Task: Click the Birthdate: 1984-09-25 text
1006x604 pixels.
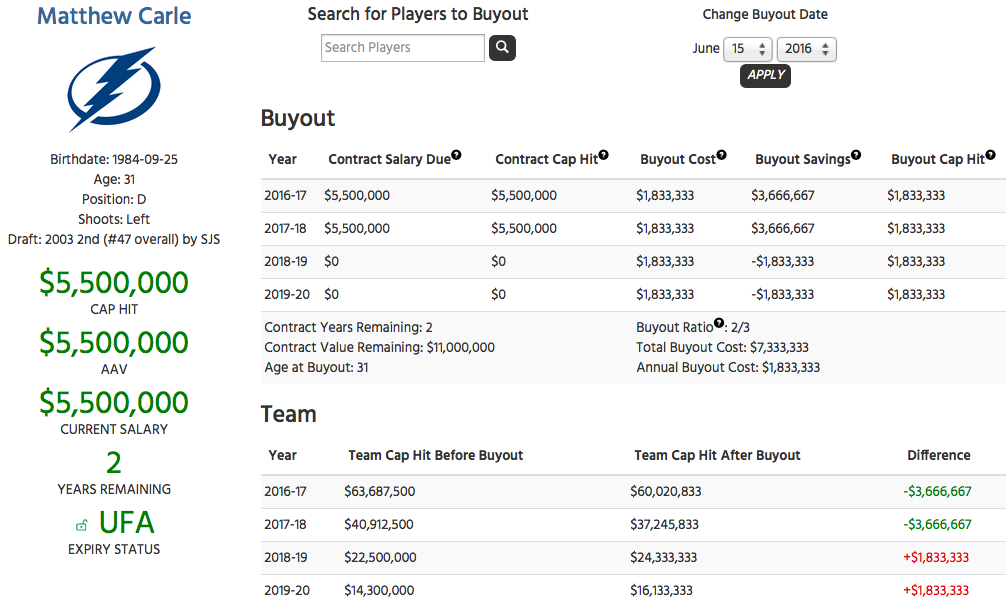Action: coord(114,160)
